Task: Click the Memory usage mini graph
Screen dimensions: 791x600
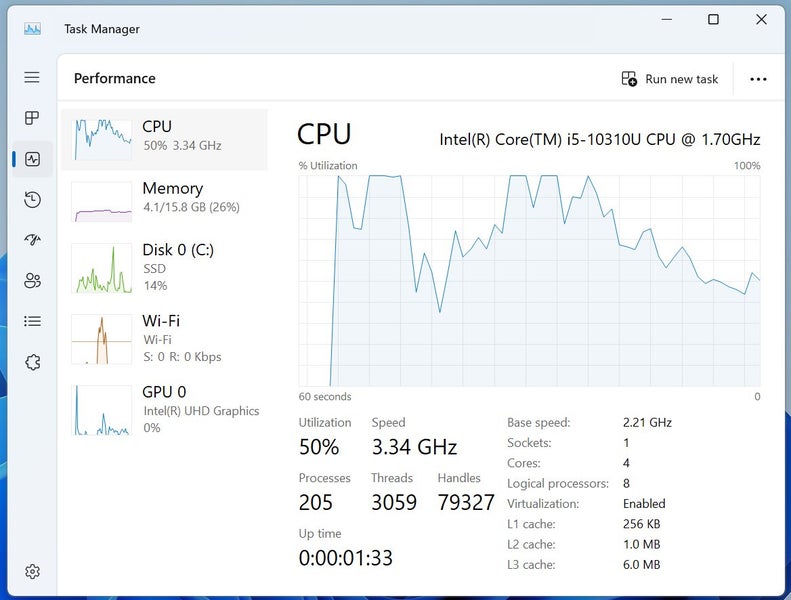Action: tap(102, 201)
